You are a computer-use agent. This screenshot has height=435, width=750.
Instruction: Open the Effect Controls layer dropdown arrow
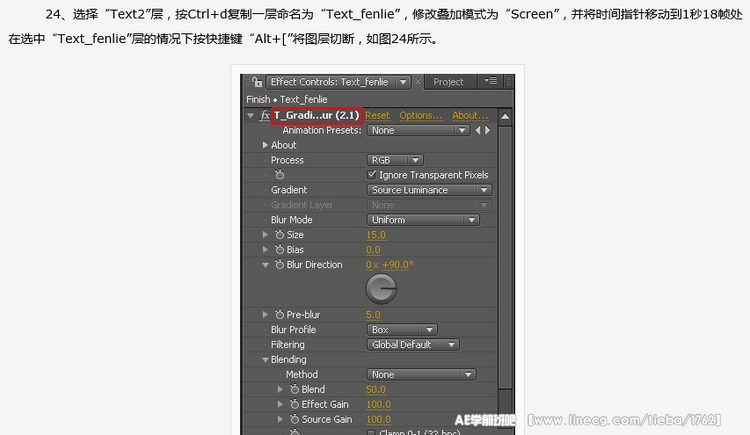(x=403, y=82)
